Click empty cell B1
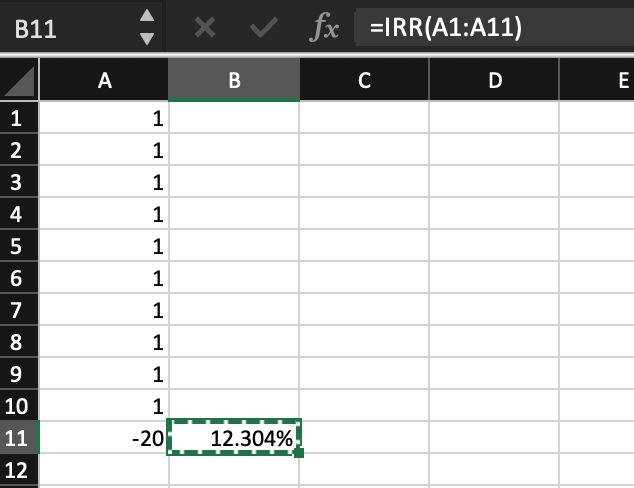634x488 pixels. 234,118
